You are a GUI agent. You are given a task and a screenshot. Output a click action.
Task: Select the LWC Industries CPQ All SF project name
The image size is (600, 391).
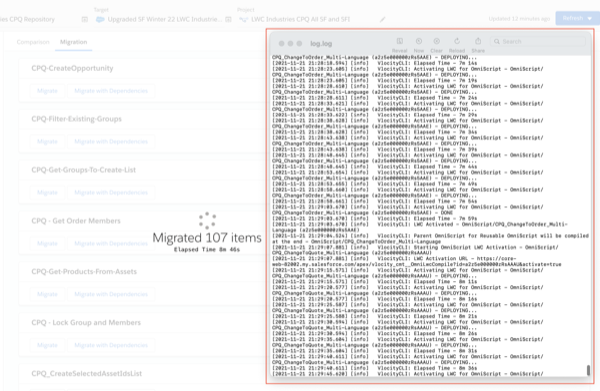(300, 19)
